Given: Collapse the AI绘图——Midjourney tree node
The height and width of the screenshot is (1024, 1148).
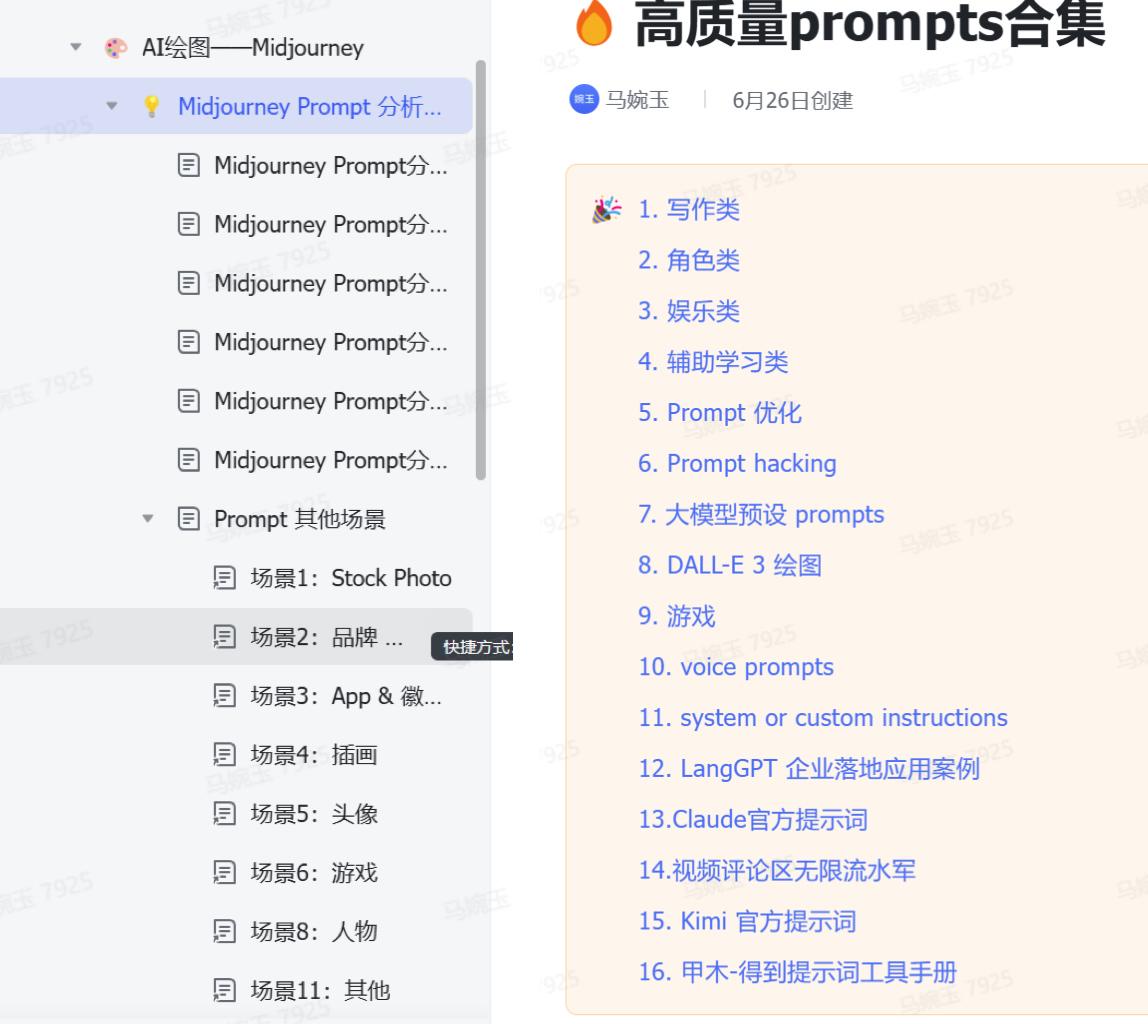Looking at the screenshot, I should 75,48.
